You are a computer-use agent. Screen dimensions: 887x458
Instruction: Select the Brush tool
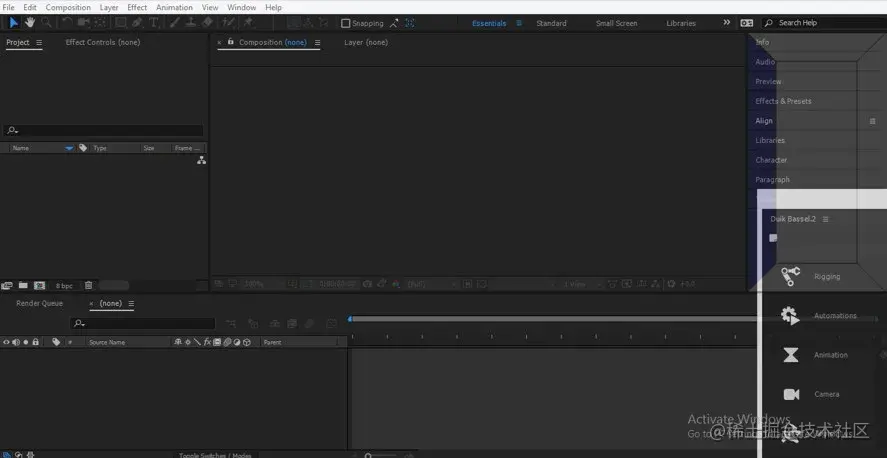point(175,23)
